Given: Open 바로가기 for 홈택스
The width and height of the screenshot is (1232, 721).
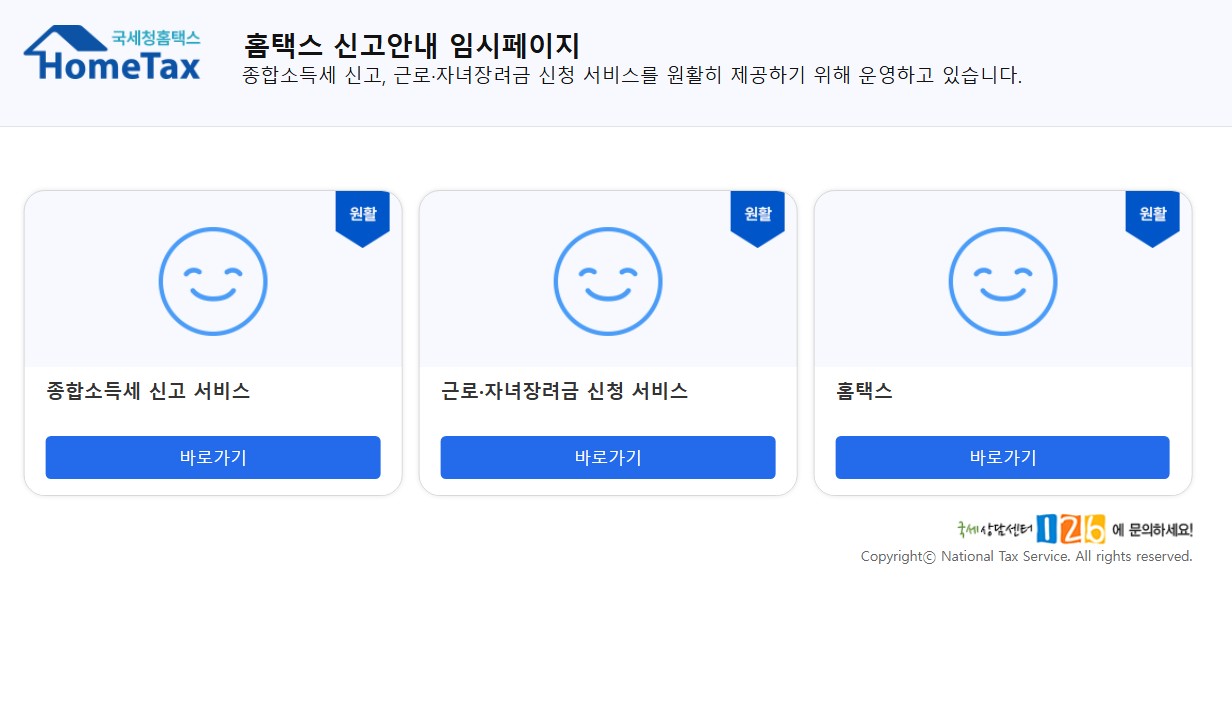Looking at the screenshot, I should point(1003,457).
